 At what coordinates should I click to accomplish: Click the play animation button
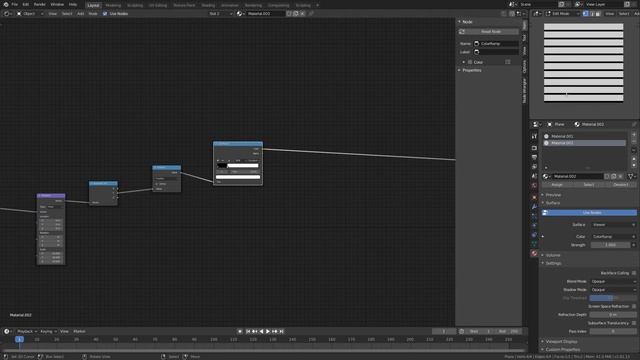268,331
